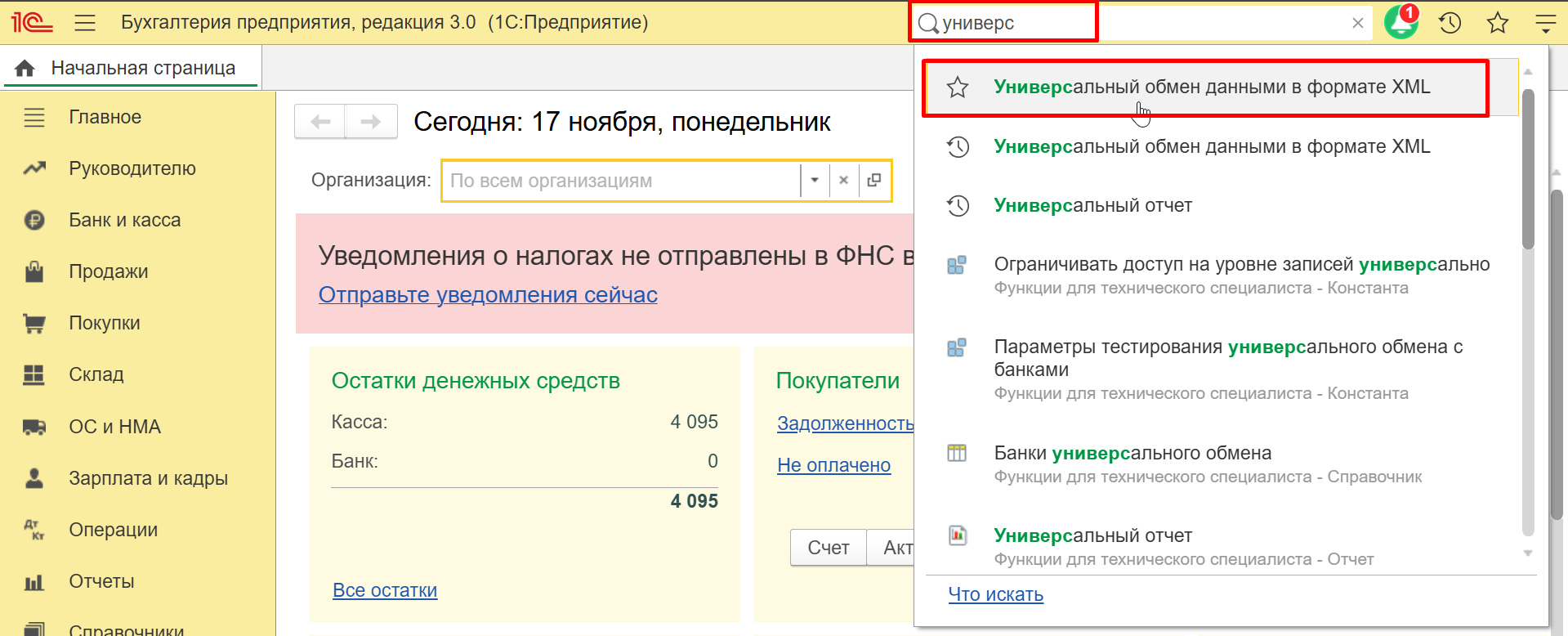Clear the Организация field selection

tap(844, 181)
